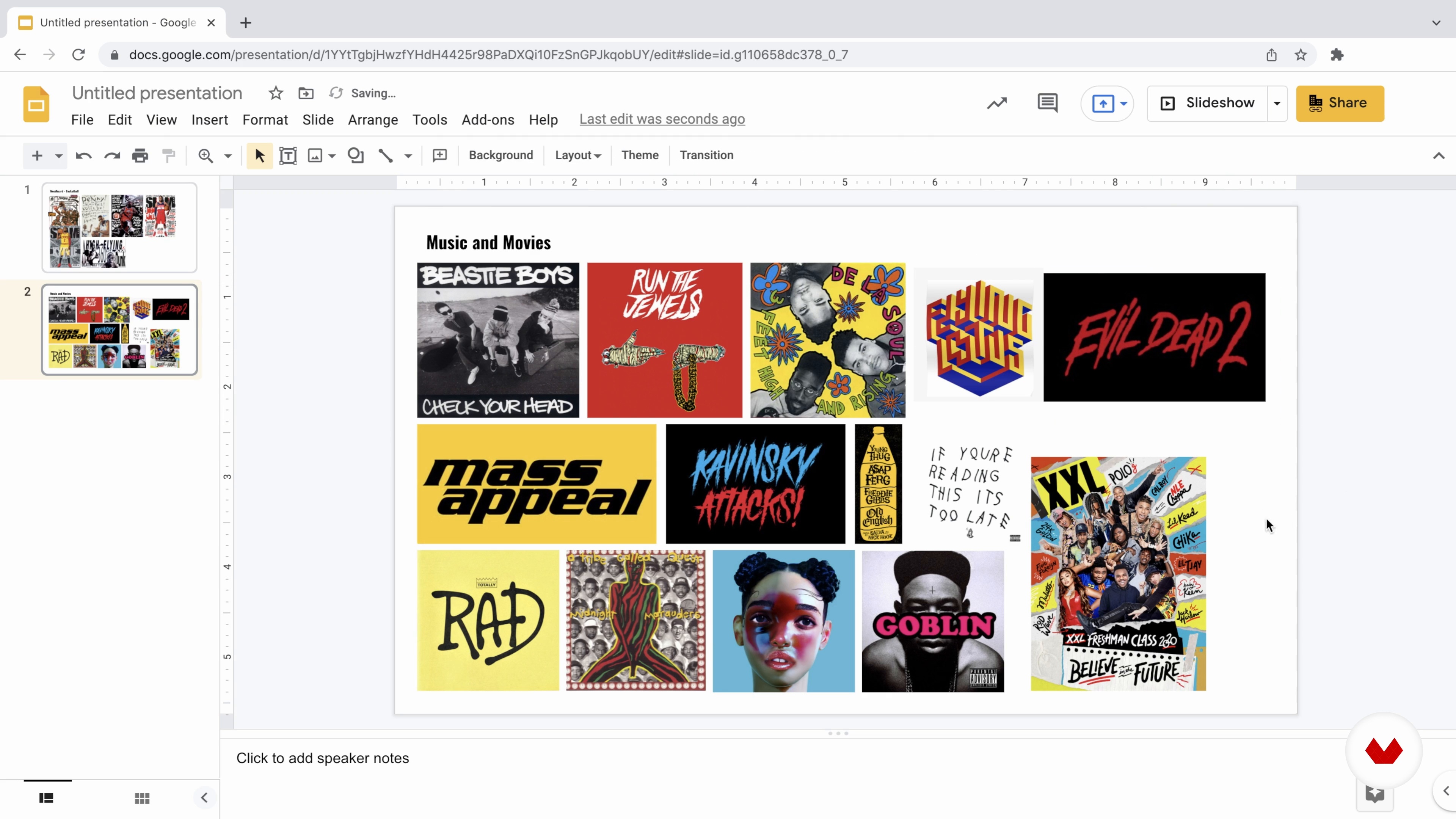Click the Background button
1456x819 pixels.
click(x=501, y=155)
